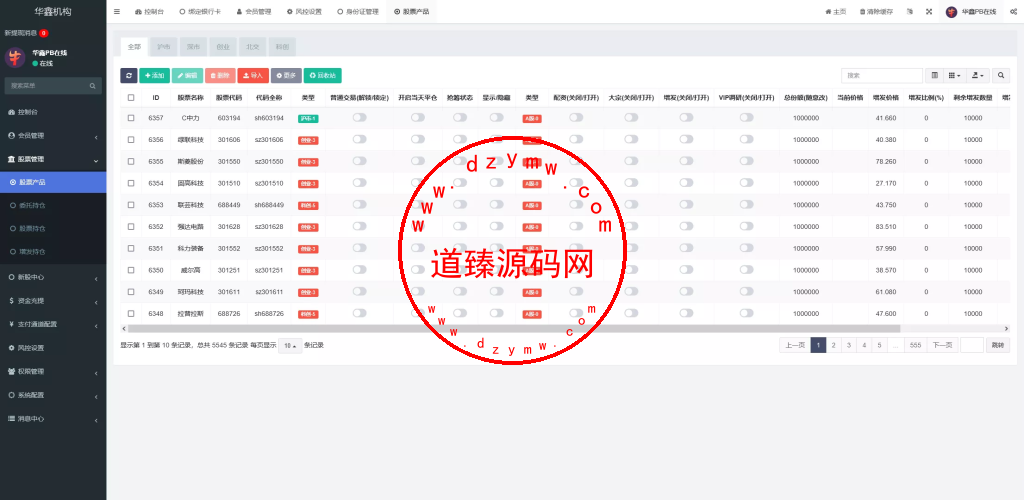
Task: Click the red new-message badge showing 0
Action: pos(43,33)
